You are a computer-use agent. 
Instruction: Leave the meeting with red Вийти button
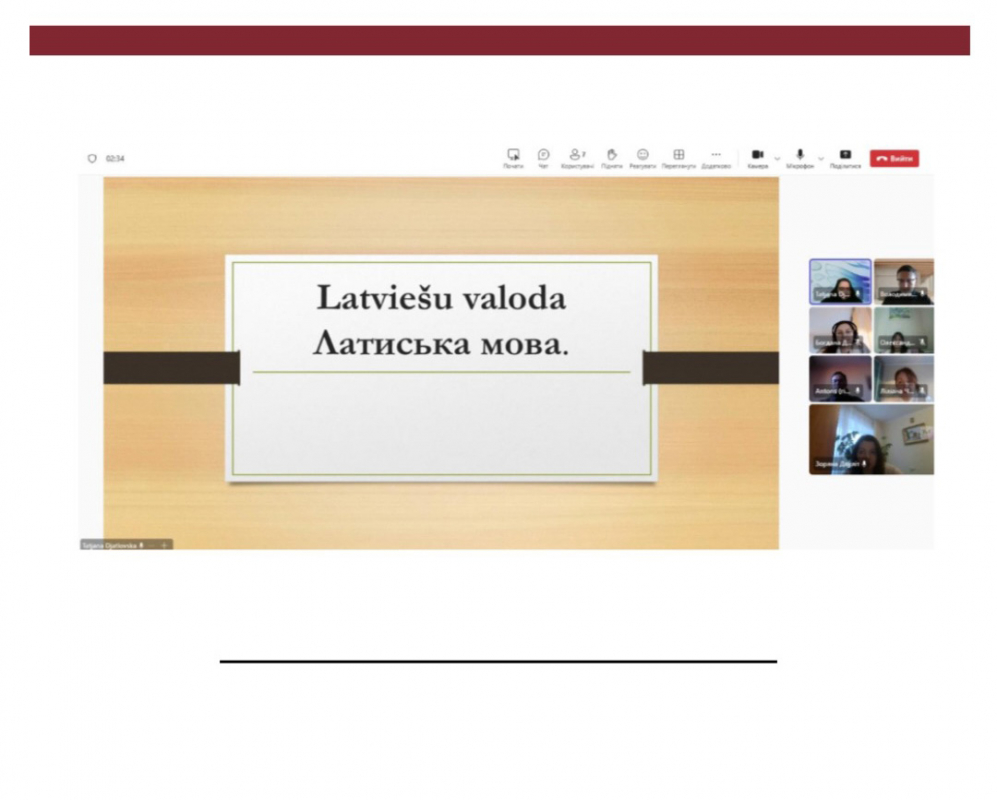tap(894, 158)
